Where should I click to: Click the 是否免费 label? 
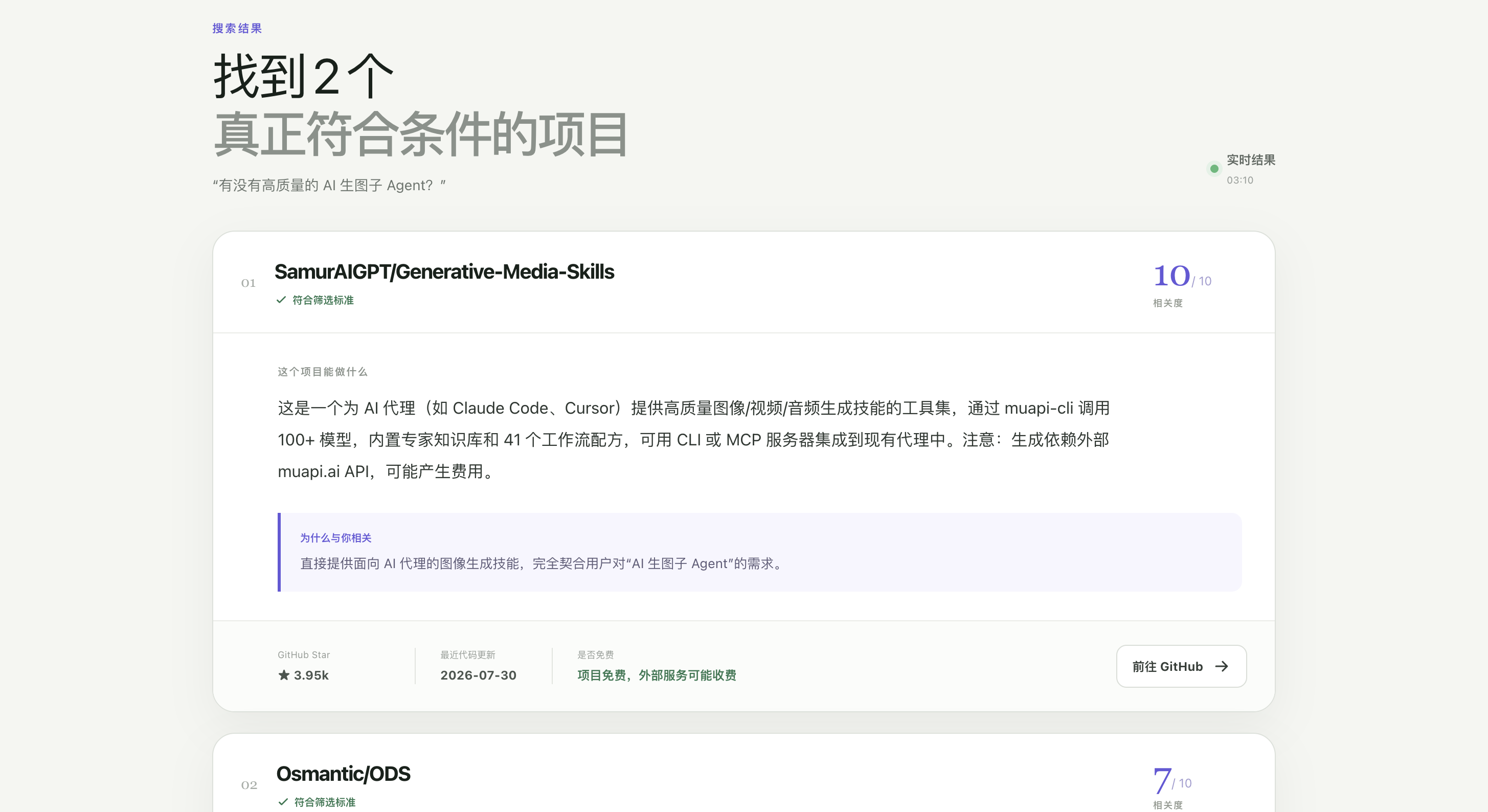click(x=596, y=655)
